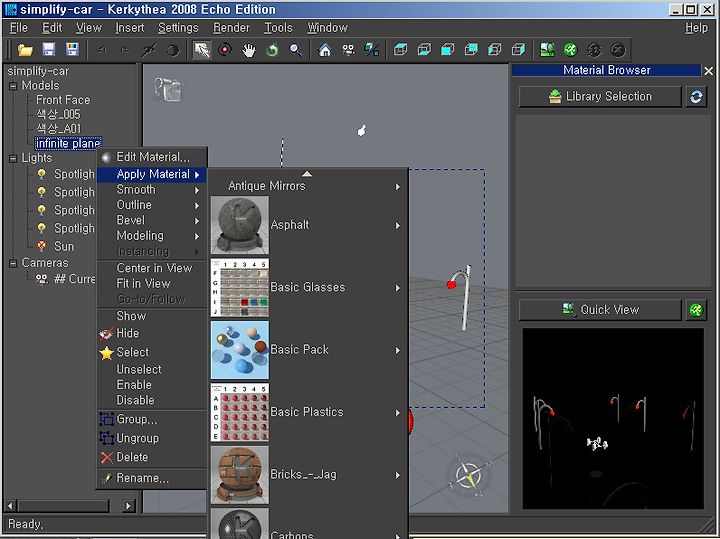Click the colored save-image floppy icon
This screenshot has height=539, width=720.
point(72,50)
